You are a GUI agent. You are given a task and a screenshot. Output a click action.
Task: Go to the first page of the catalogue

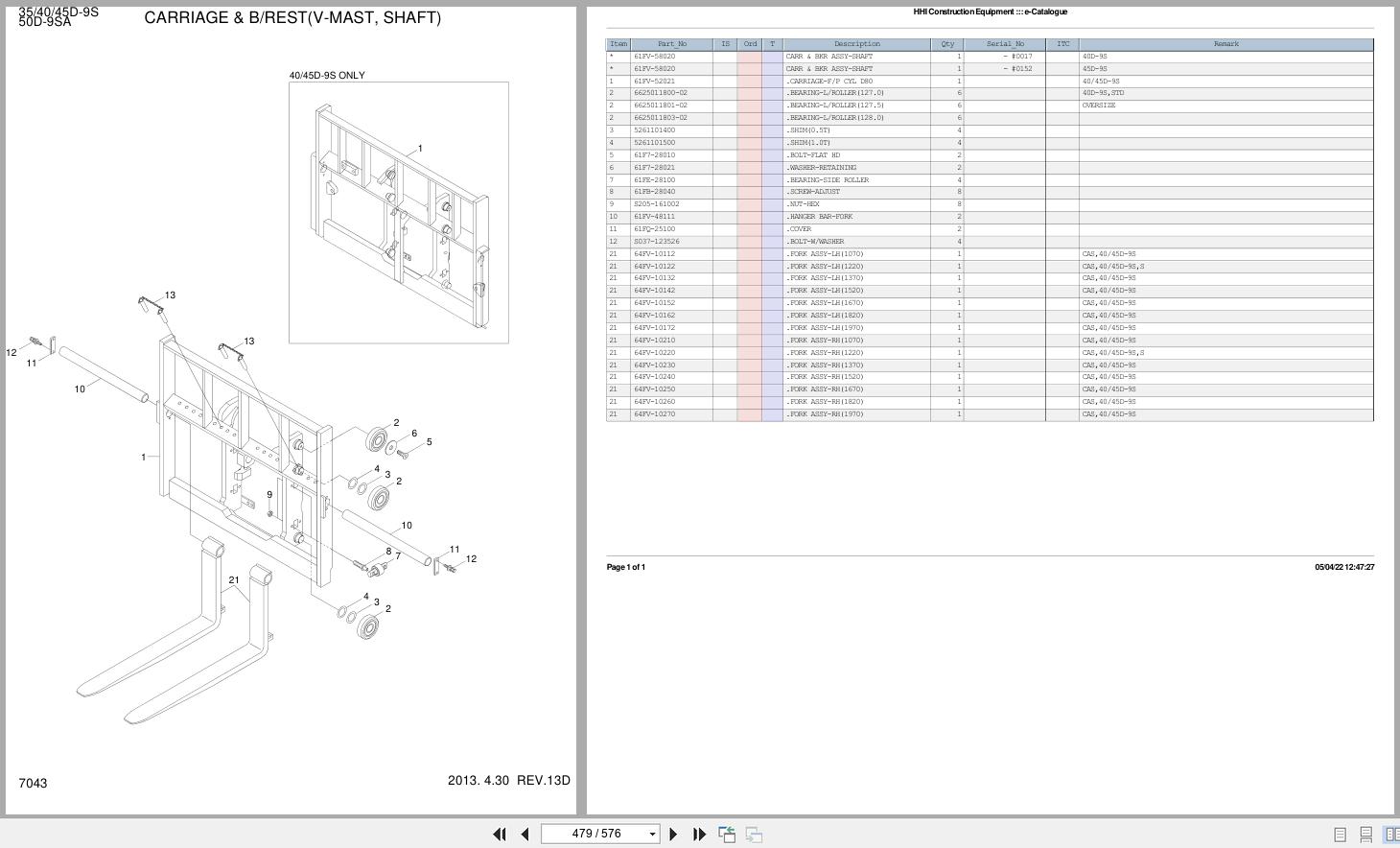tap(500, 835)
